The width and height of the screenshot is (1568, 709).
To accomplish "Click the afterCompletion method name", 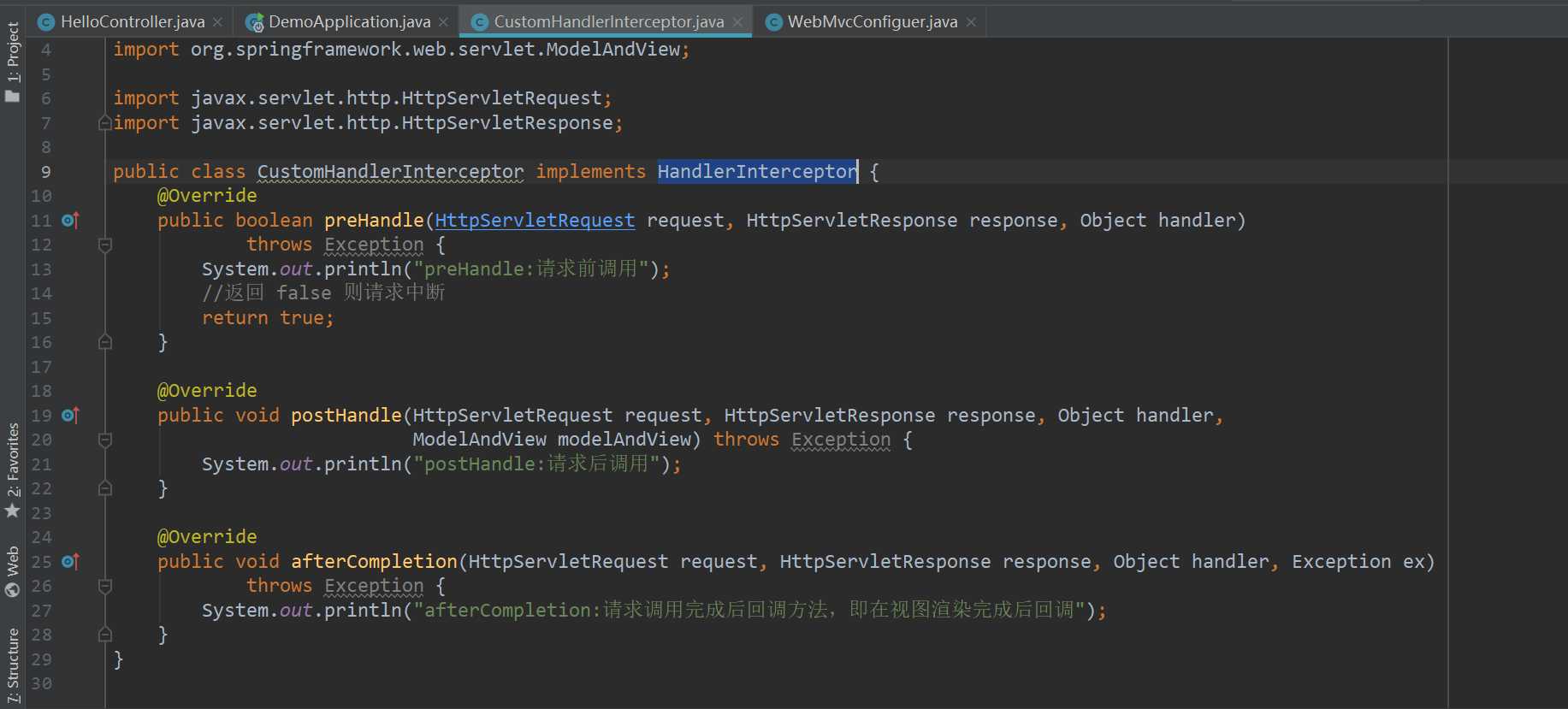I will click(x=374, y=562).
